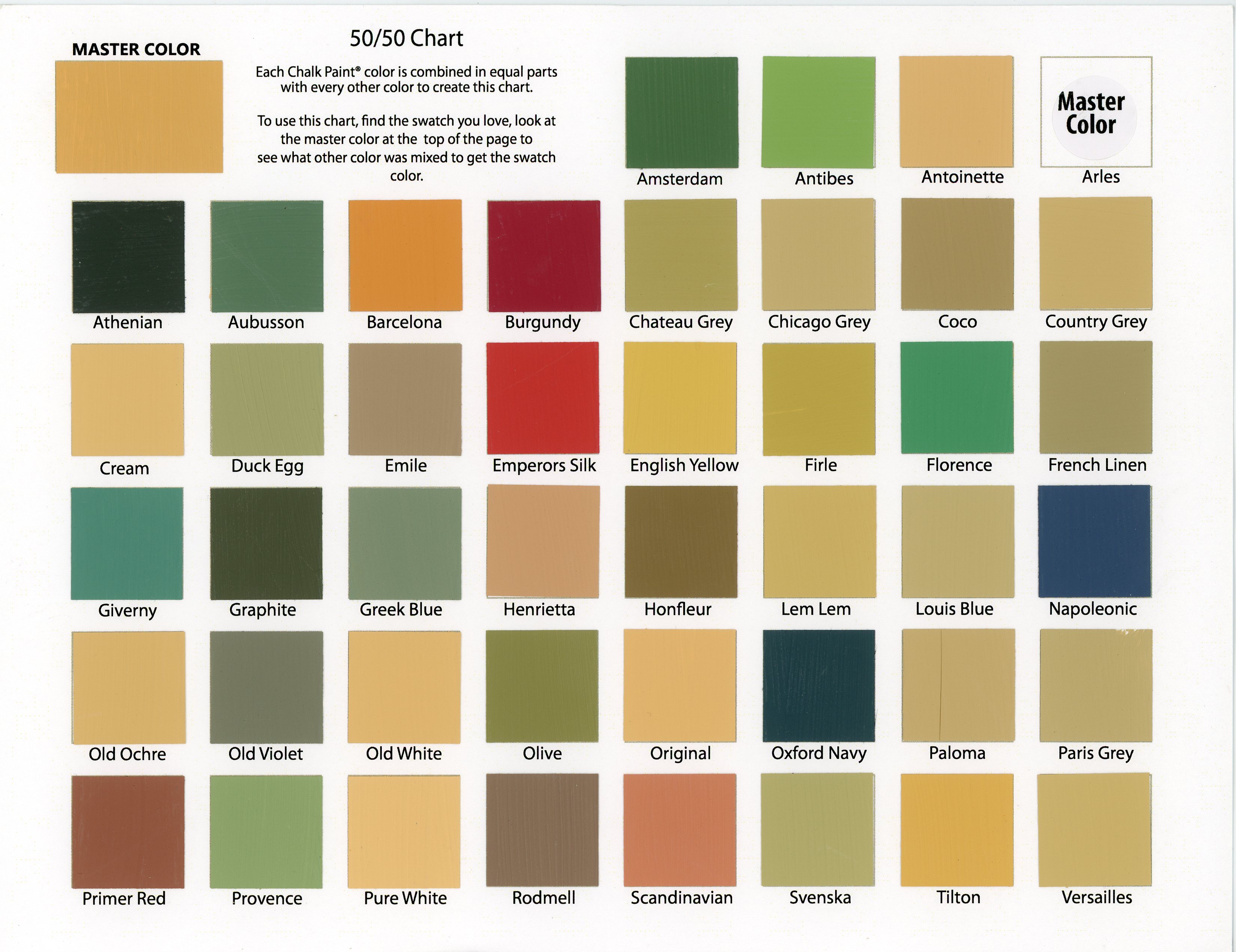Viewport: 1236px width, 952px height.
Task: Click the 'Each Chalk Paint' description line
Action: point(407,72)
